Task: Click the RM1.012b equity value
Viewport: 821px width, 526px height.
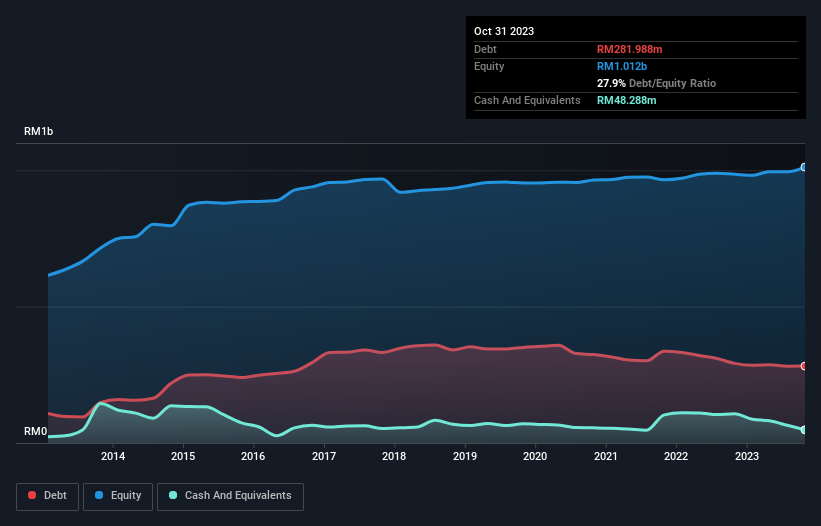Action: (x=622, y=66)
